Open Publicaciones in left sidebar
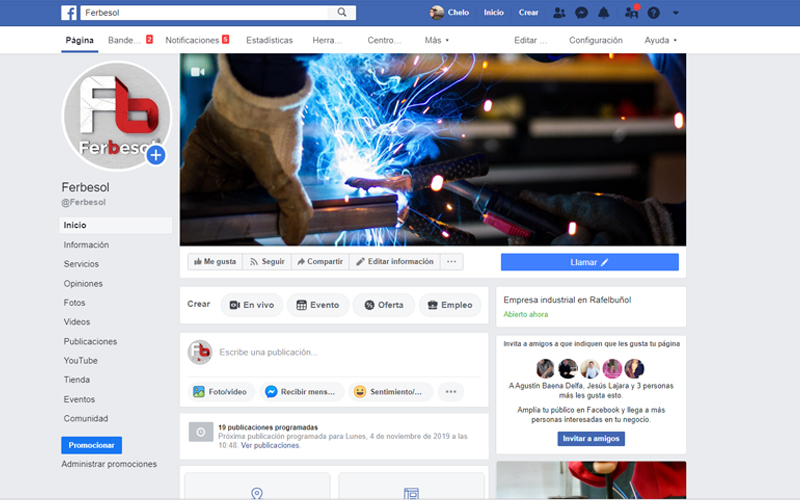Image resolution: width=800 pixels, height=500 pixels. click(x=90, y=341)
